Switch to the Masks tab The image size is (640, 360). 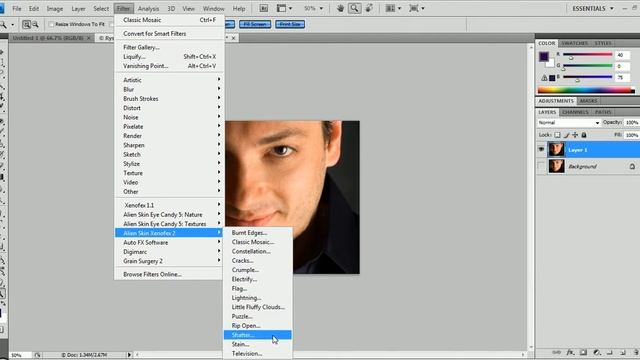click(x=588, y=100)
